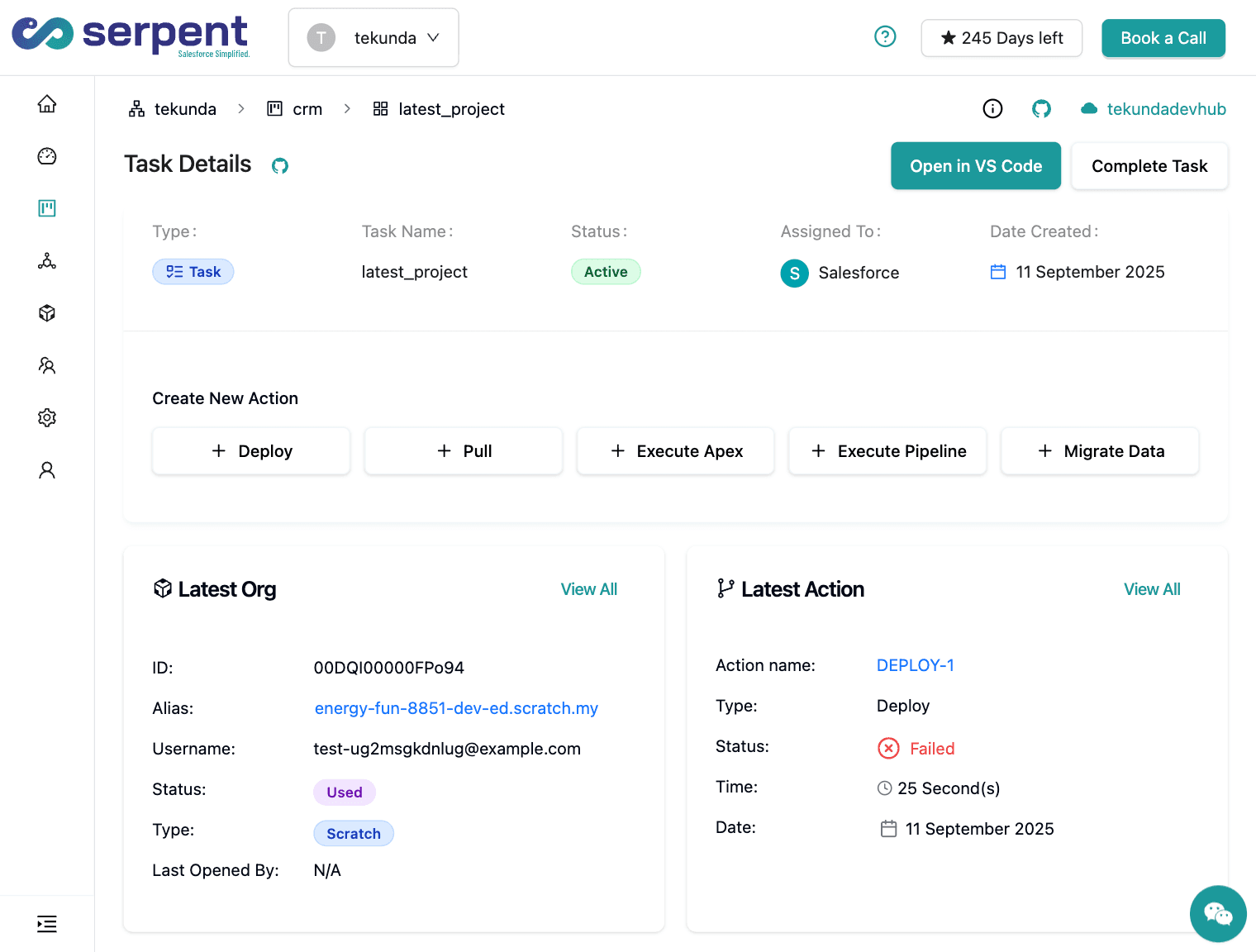Click the 245 Days left badge
The width and height of the screenshot is (1256, 952).
[x=1001, y=38]
